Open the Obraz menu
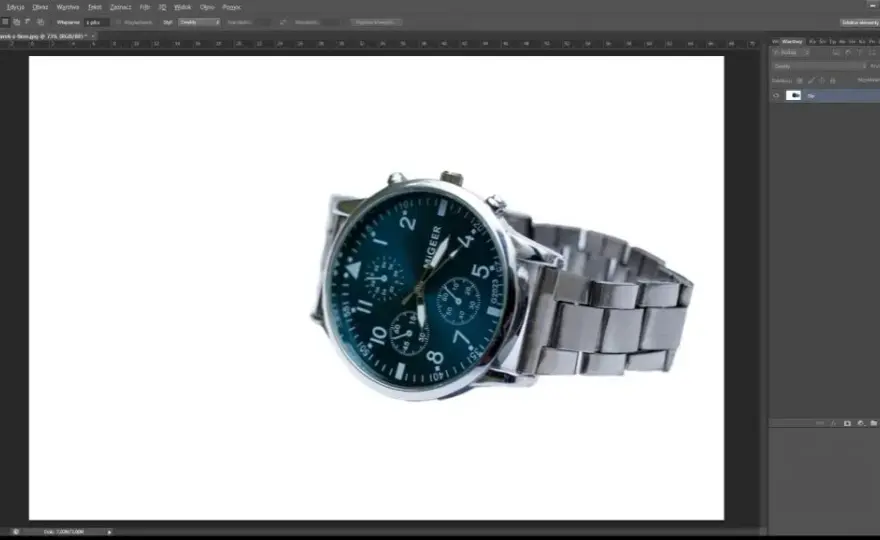880x540 pixels. pos(40,7)
